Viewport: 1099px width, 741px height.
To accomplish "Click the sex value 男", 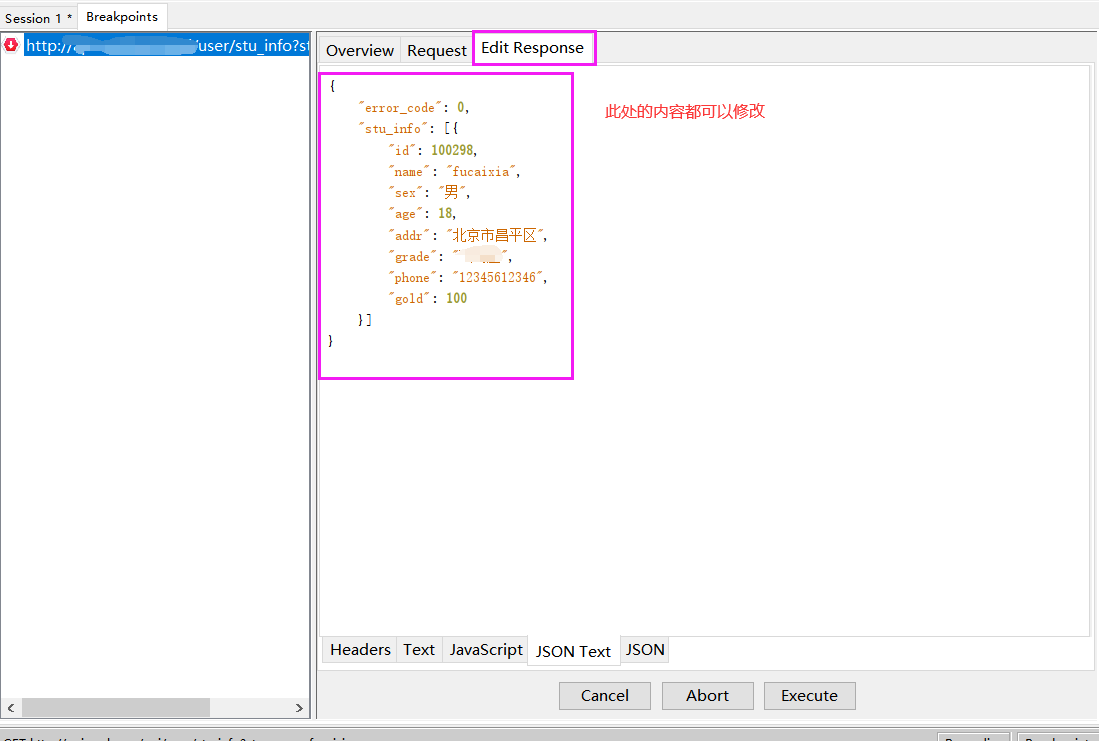I will click(x=451, y=192).
